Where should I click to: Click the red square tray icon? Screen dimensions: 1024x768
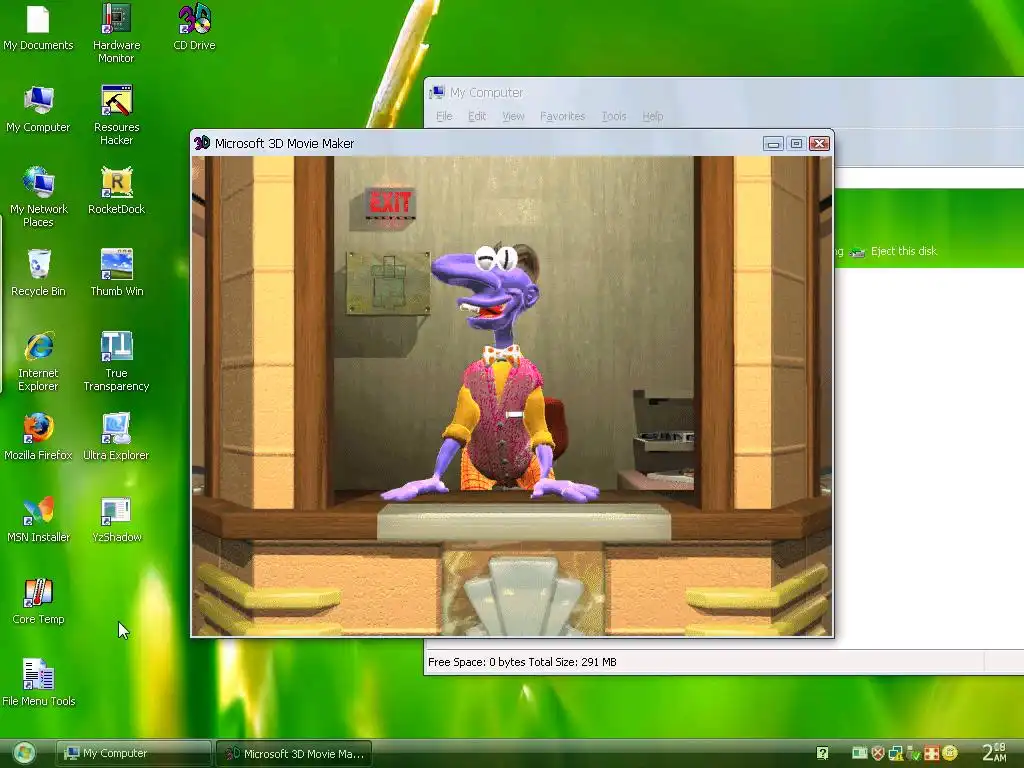(932, 753)
